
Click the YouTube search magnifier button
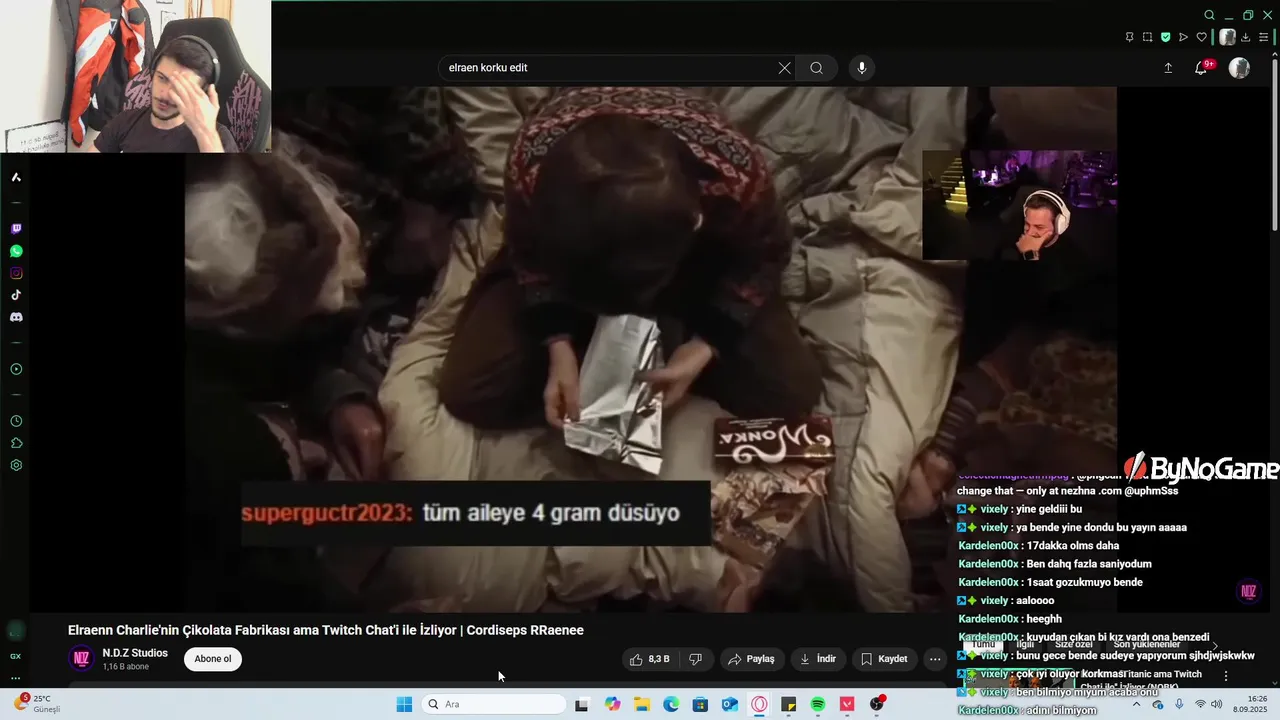point(817,68)
